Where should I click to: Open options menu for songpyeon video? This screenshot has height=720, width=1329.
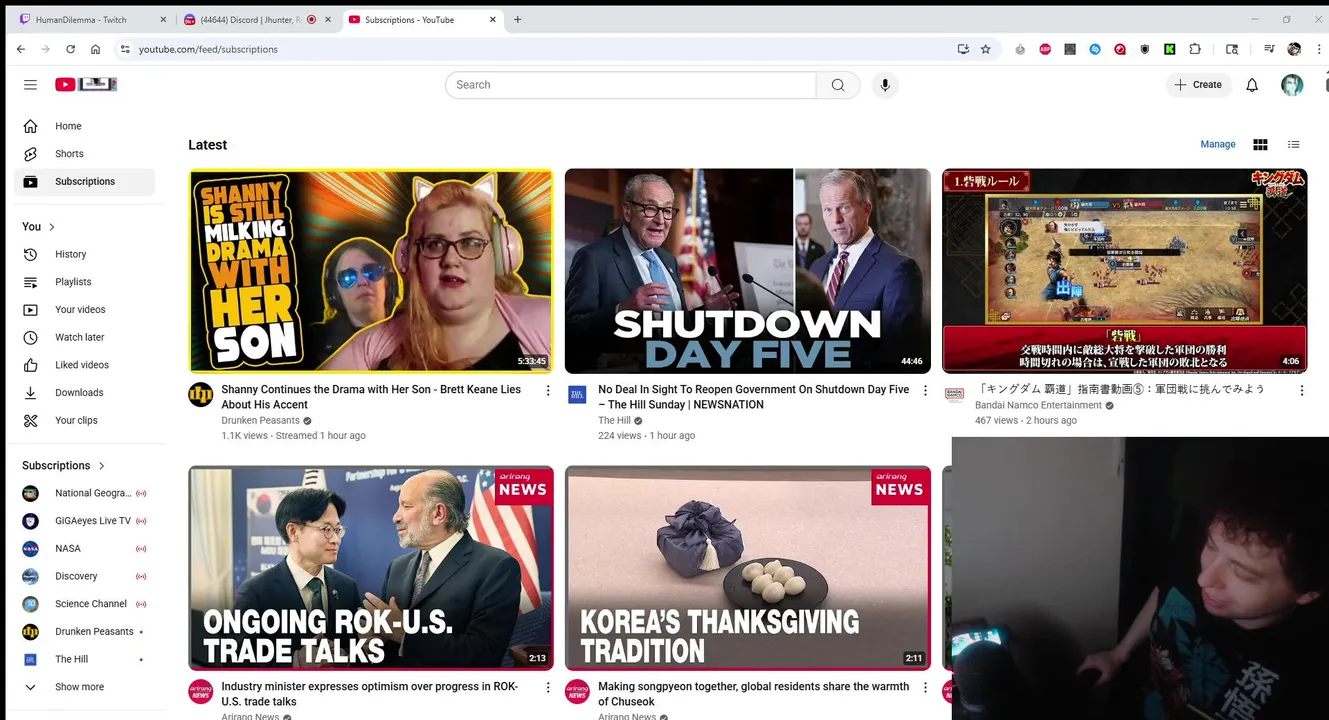pyautogui.click(x=925, y=688)
